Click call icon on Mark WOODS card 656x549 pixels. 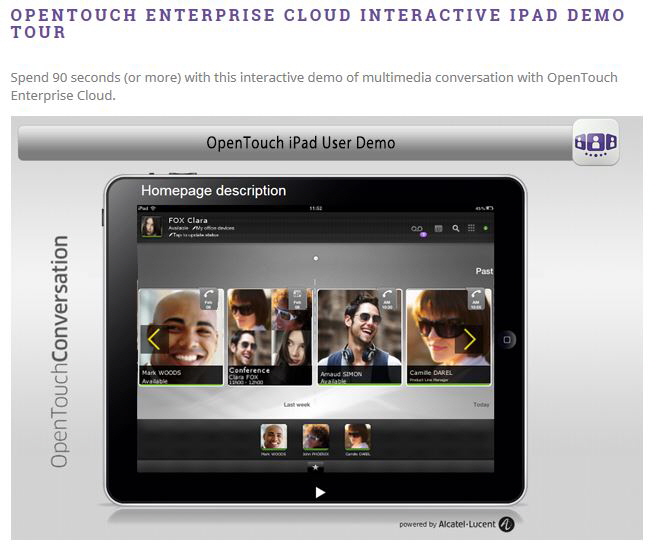[209, 299]
